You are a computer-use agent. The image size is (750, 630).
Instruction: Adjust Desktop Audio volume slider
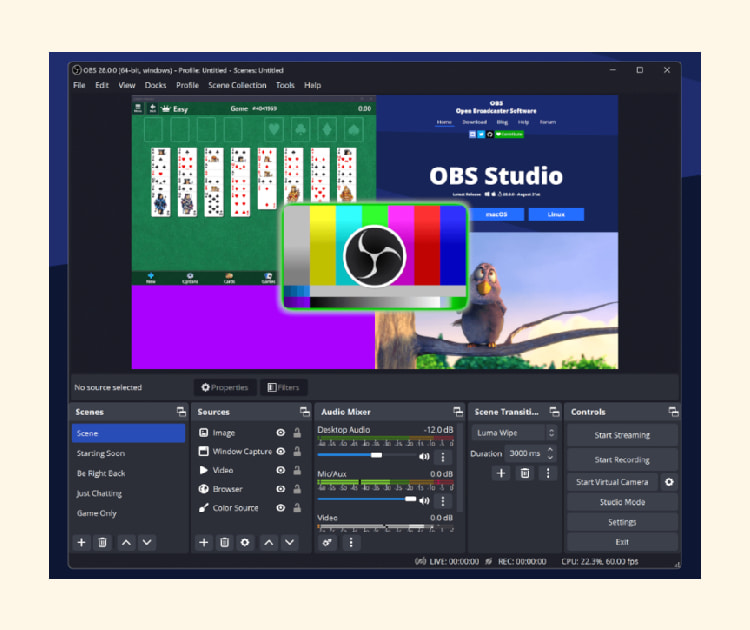[367, 455]
